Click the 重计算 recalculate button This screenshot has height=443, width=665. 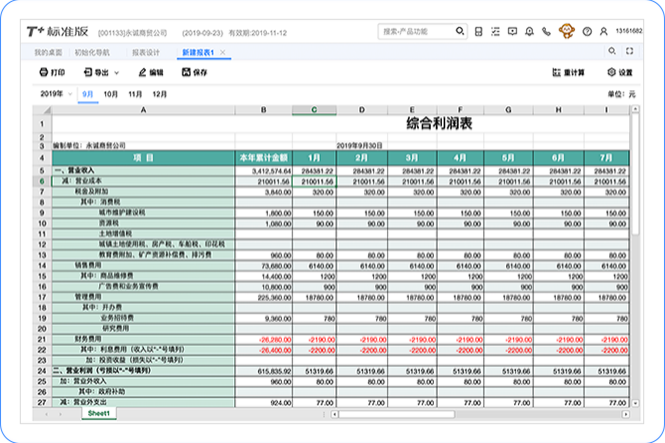pyautogui.click(x=568, y=72)
